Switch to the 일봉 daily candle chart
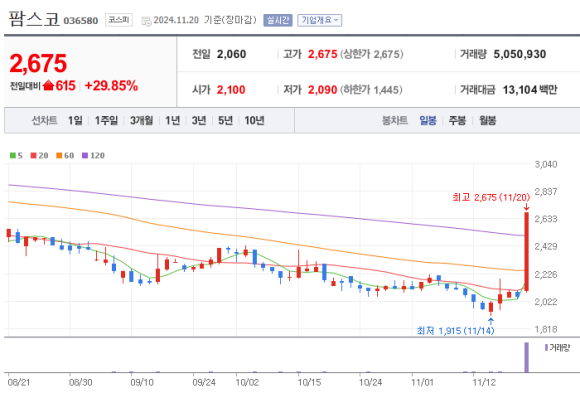This screenshot has width=580, height=393. 428,120
